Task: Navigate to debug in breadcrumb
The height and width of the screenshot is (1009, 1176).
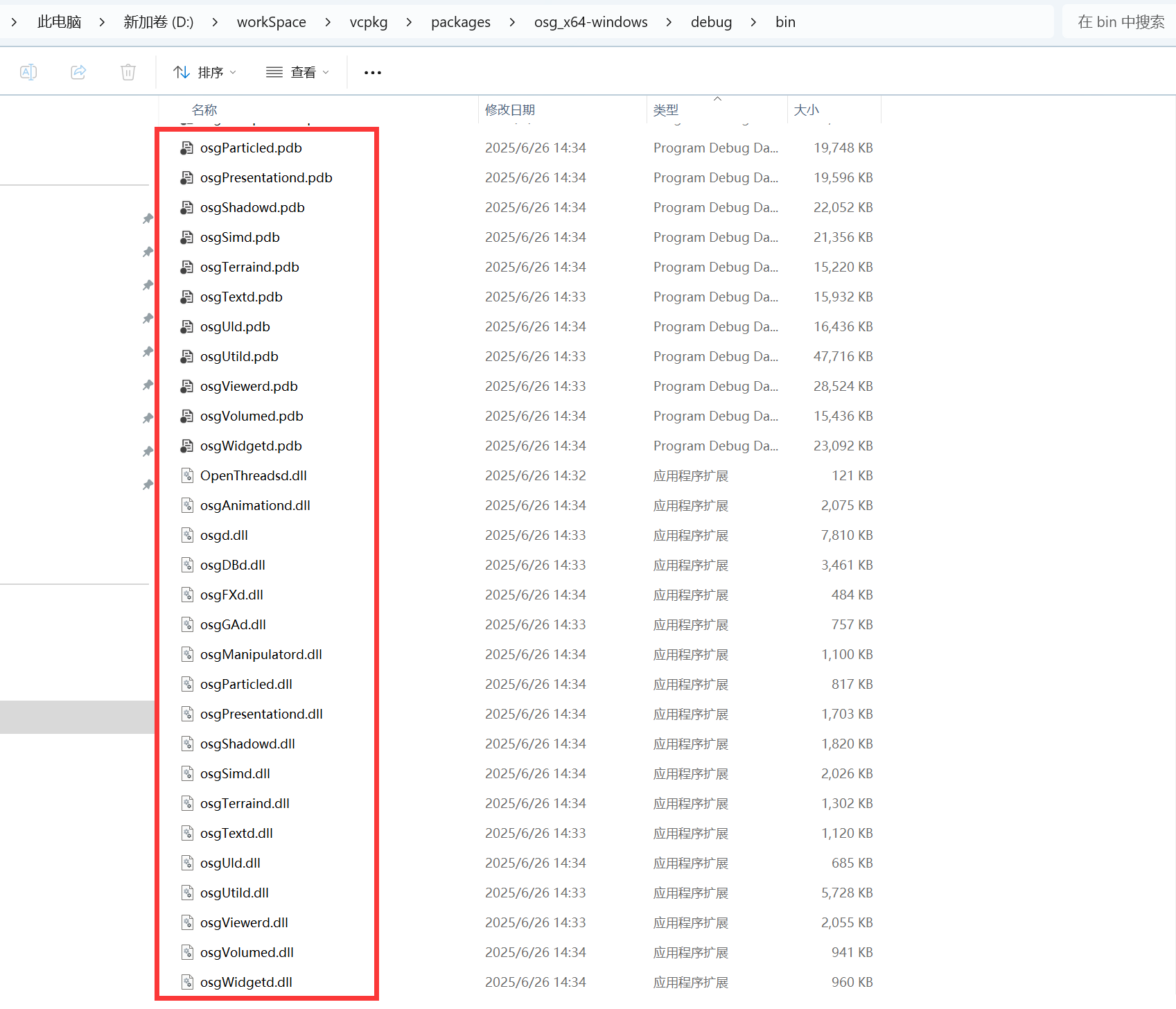Action: [x=712, y=22]
